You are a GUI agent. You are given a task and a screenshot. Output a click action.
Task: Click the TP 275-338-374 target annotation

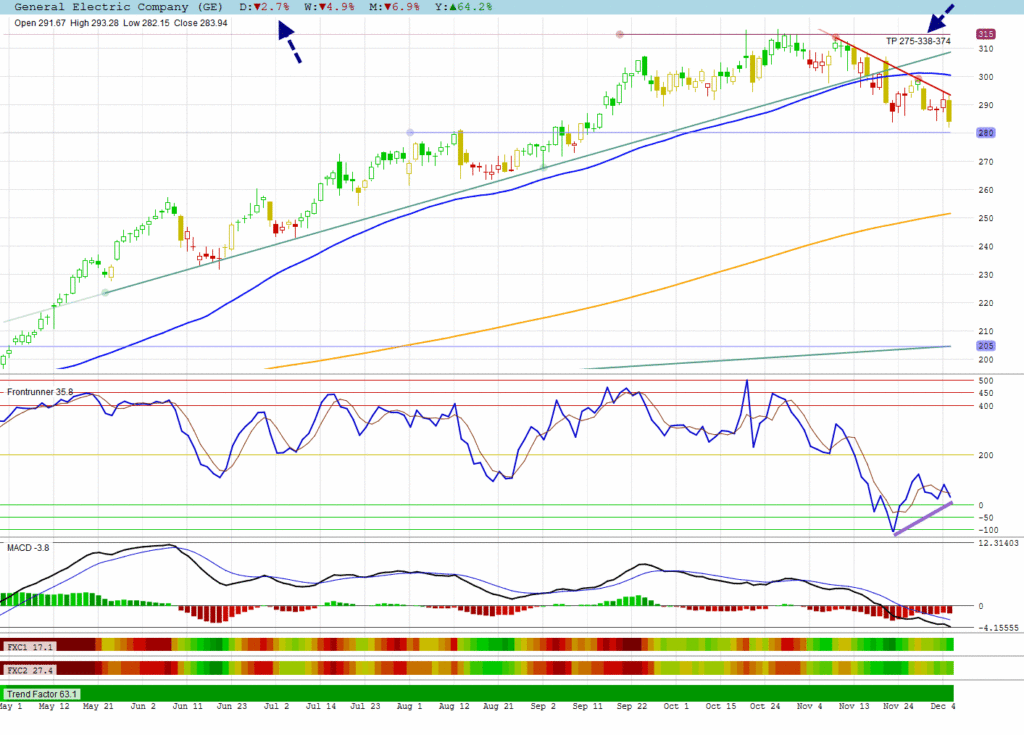(x=919, y=41)
